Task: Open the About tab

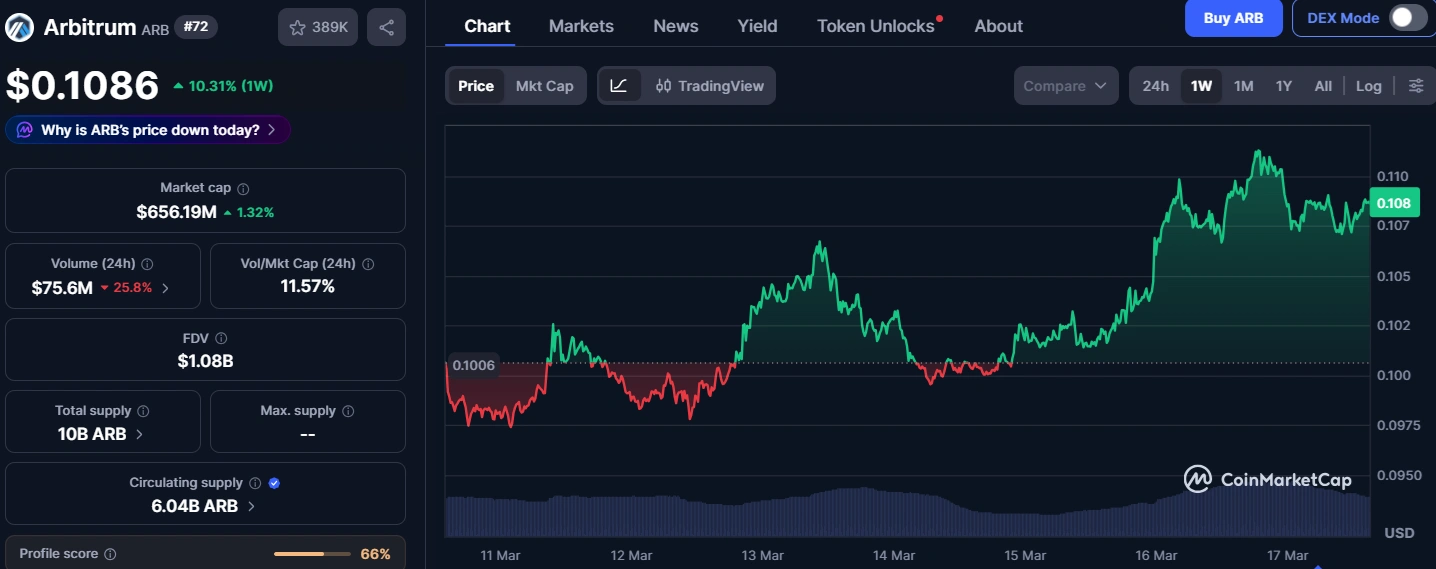Action: coord(998,26)
